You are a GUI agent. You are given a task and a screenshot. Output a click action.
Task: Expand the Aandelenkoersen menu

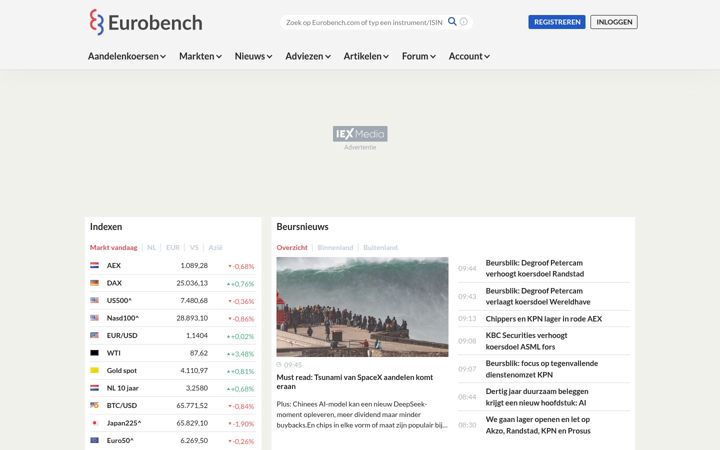coord(127,56)
